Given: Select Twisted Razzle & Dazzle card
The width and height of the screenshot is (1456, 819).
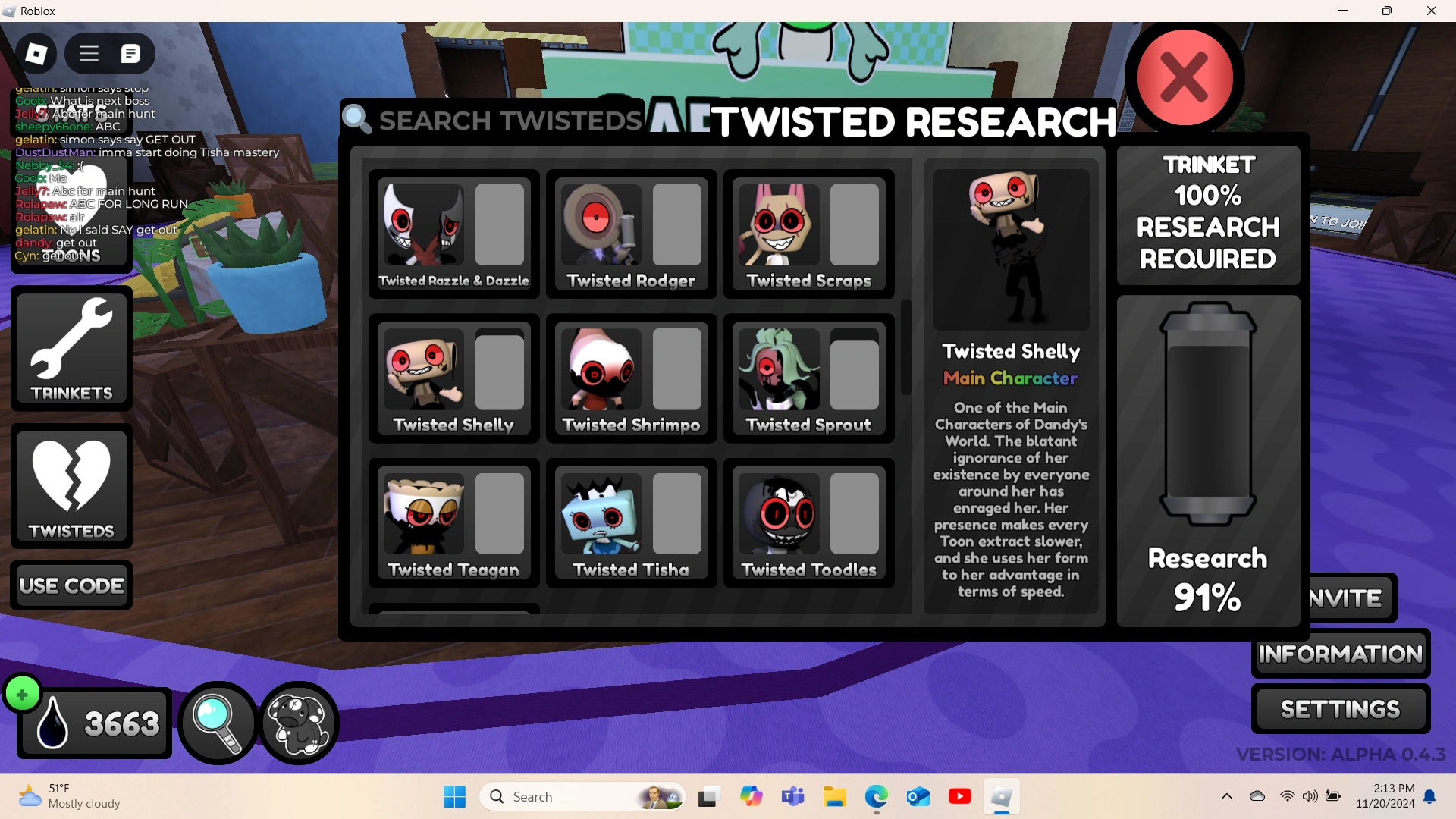Looking at the screenshot, I should [x=453, y=234].
